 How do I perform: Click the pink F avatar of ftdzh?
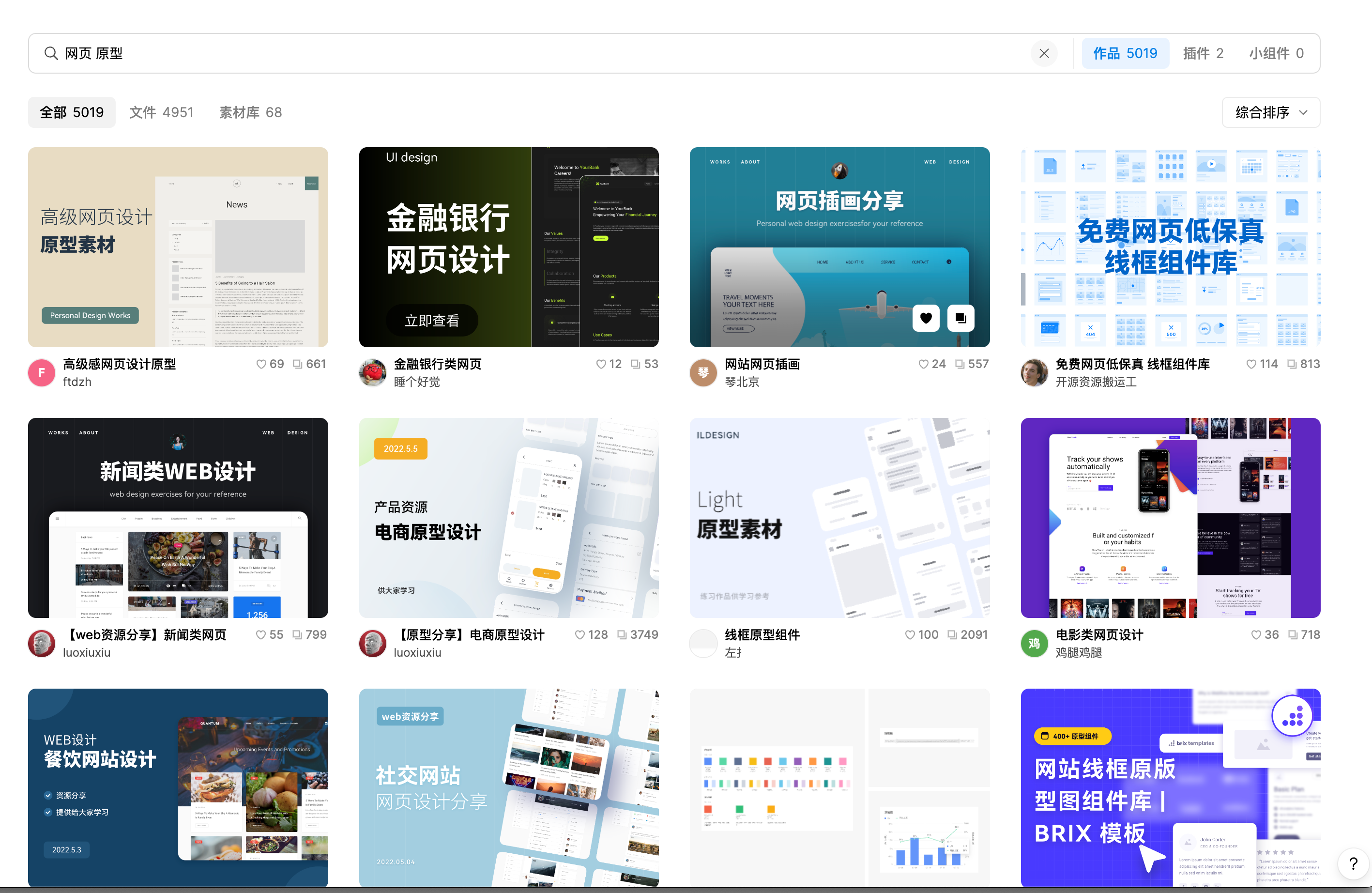point(42,372)
